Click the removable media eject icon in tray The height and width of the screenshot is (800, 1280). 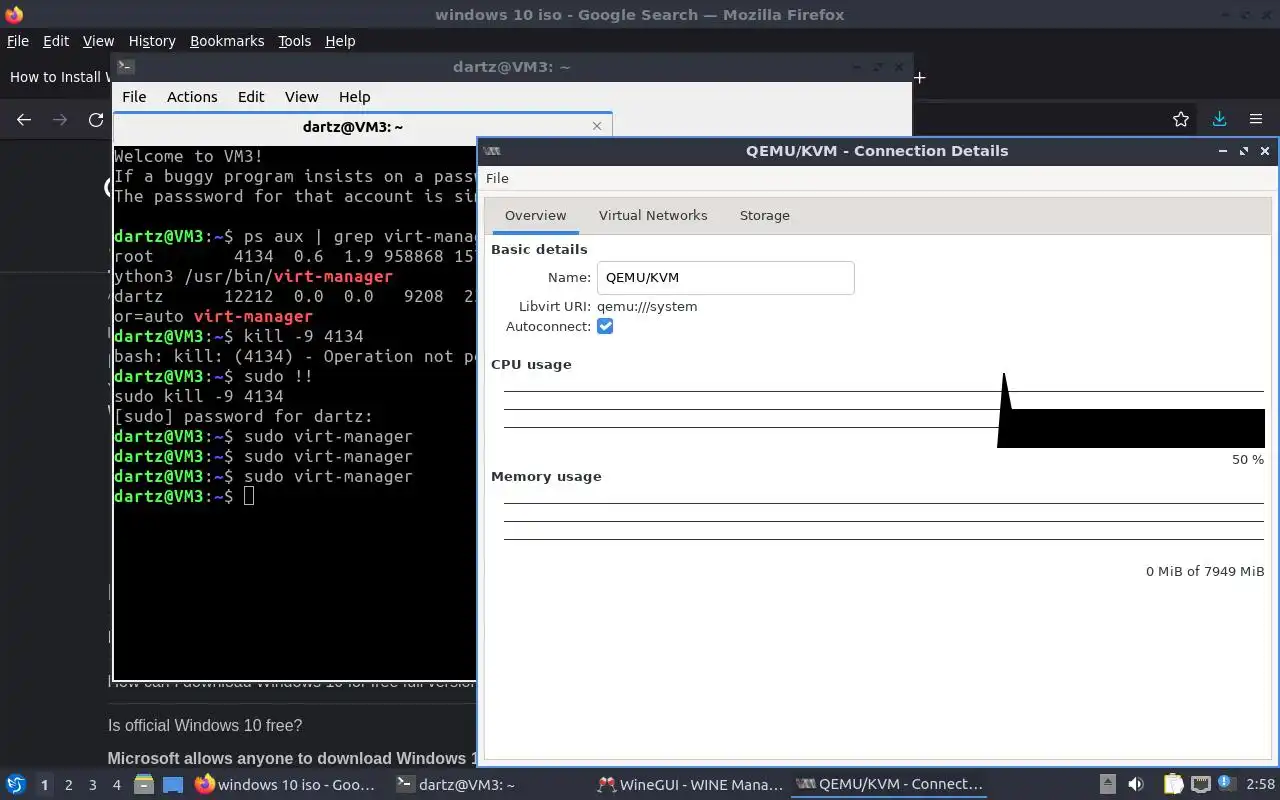tap(1107, 784)
